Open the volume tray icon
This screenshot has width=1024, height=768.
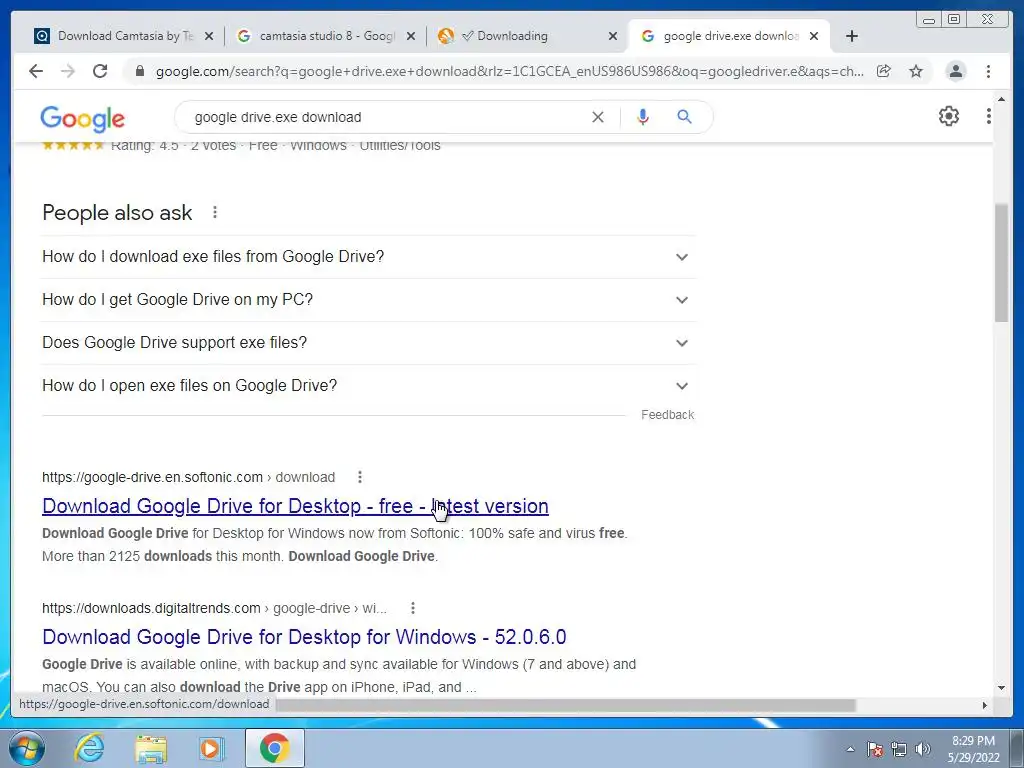[x=923, y=749]
